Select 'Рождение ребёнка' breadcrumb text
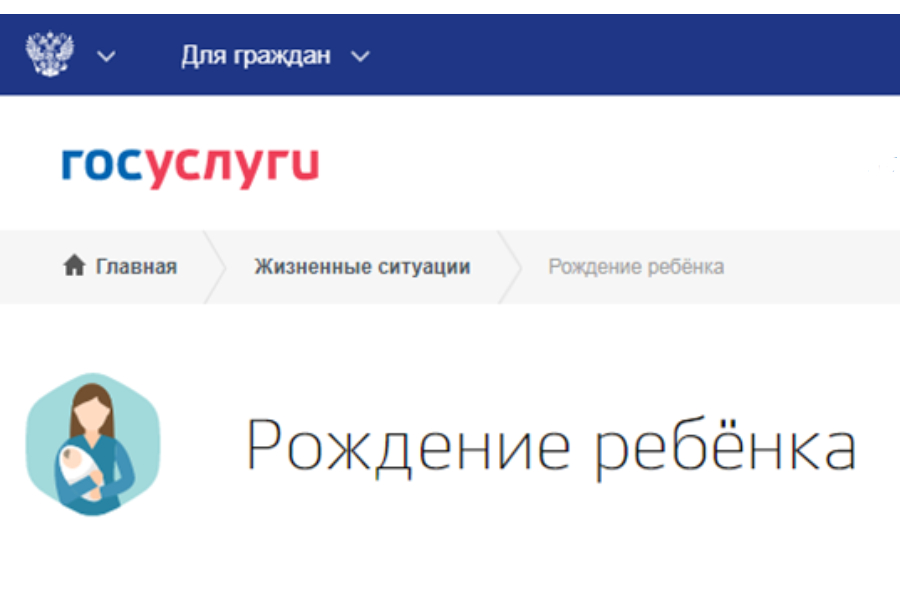This screenshot has height=600, width=900. click(x=636, y=267)
